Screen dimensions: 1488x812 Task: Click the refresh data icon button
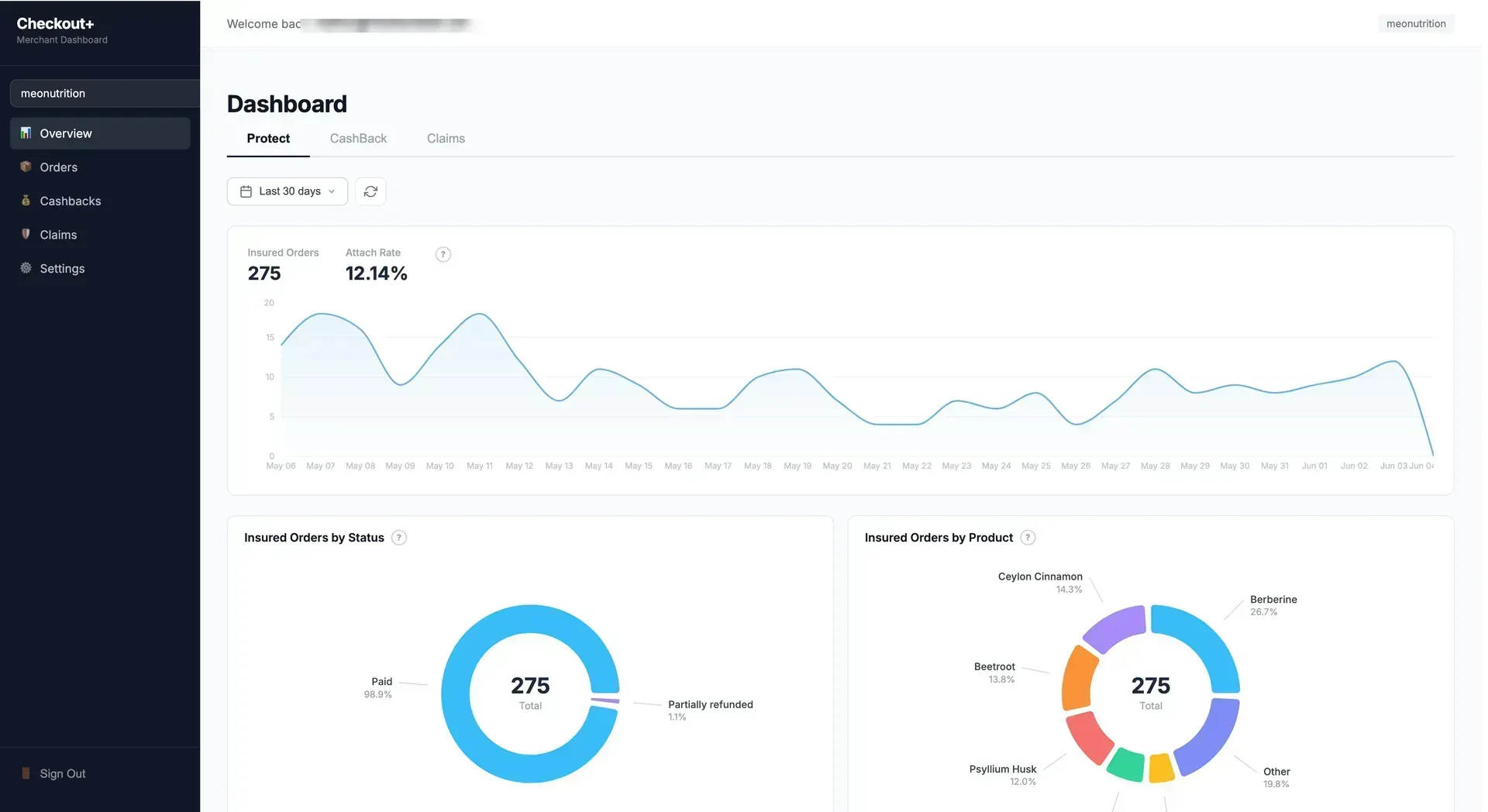370,191
